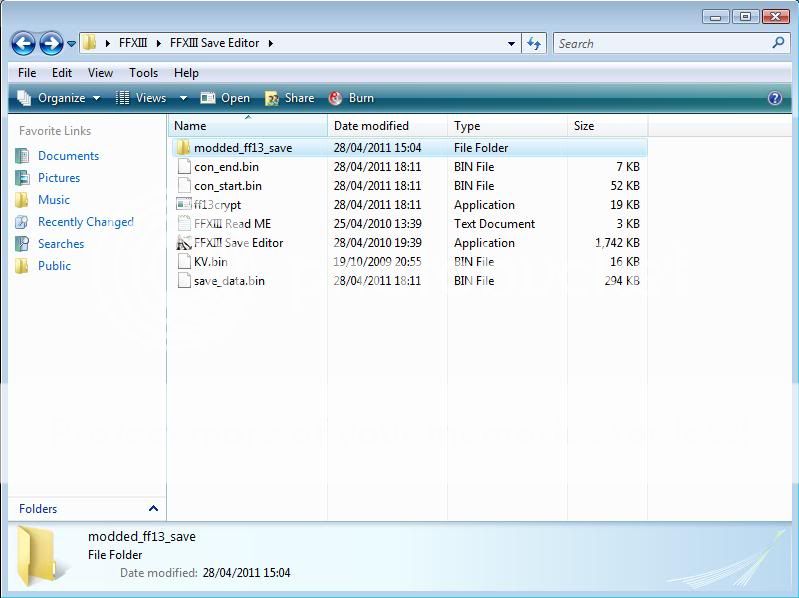Open the Views dropdown arrow
Screen dimensions: 799x598
tap(183, 98)
